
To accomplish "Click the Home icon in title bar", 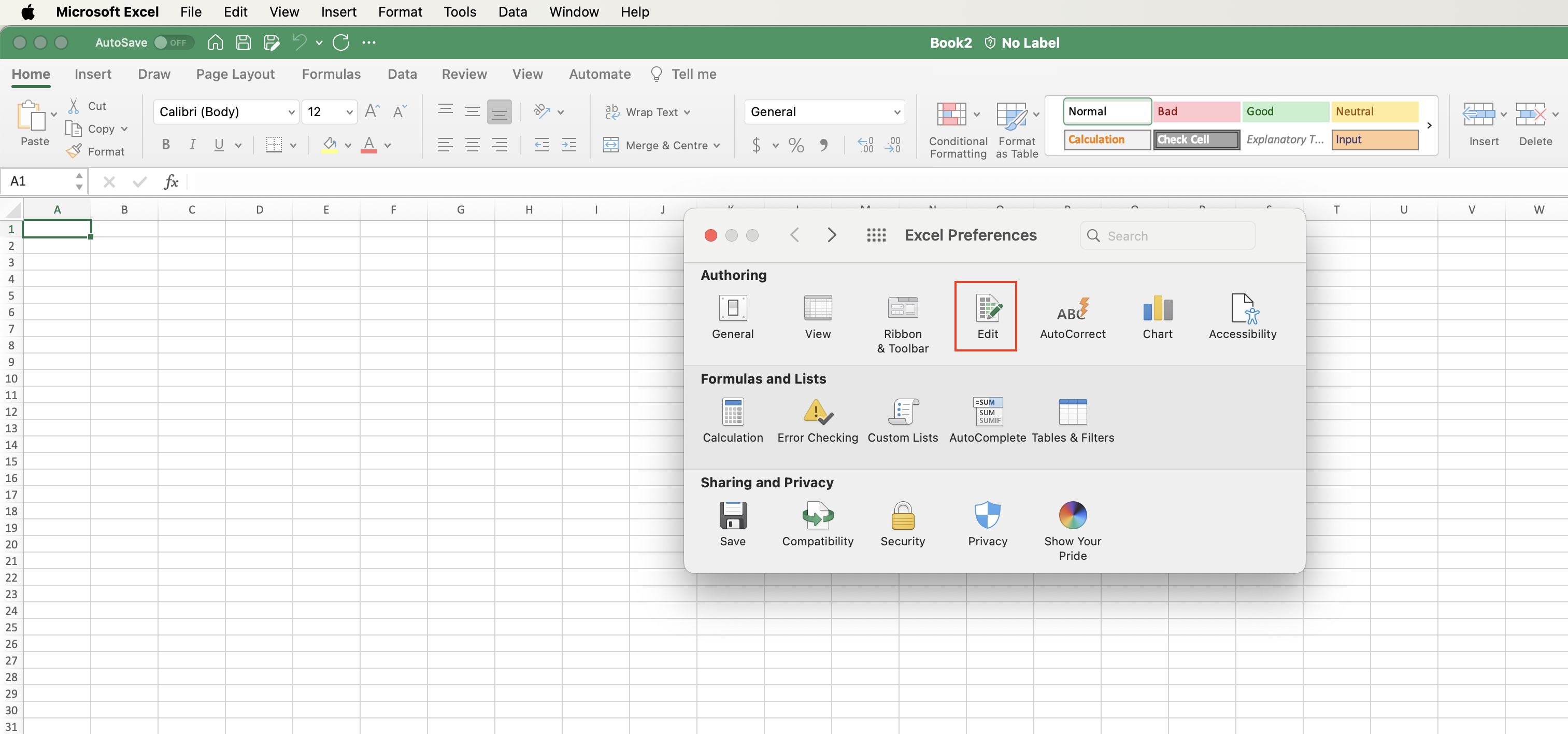I will coord(216,42).
